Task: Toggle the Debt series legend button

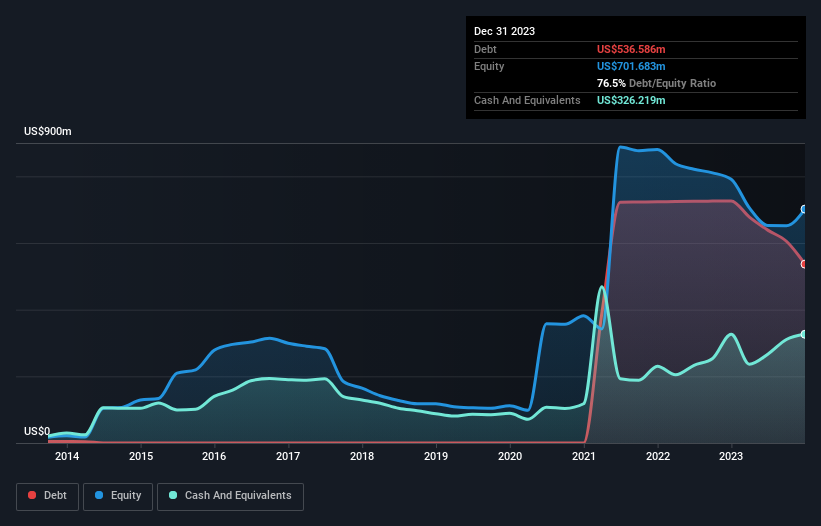Action: 48,496
